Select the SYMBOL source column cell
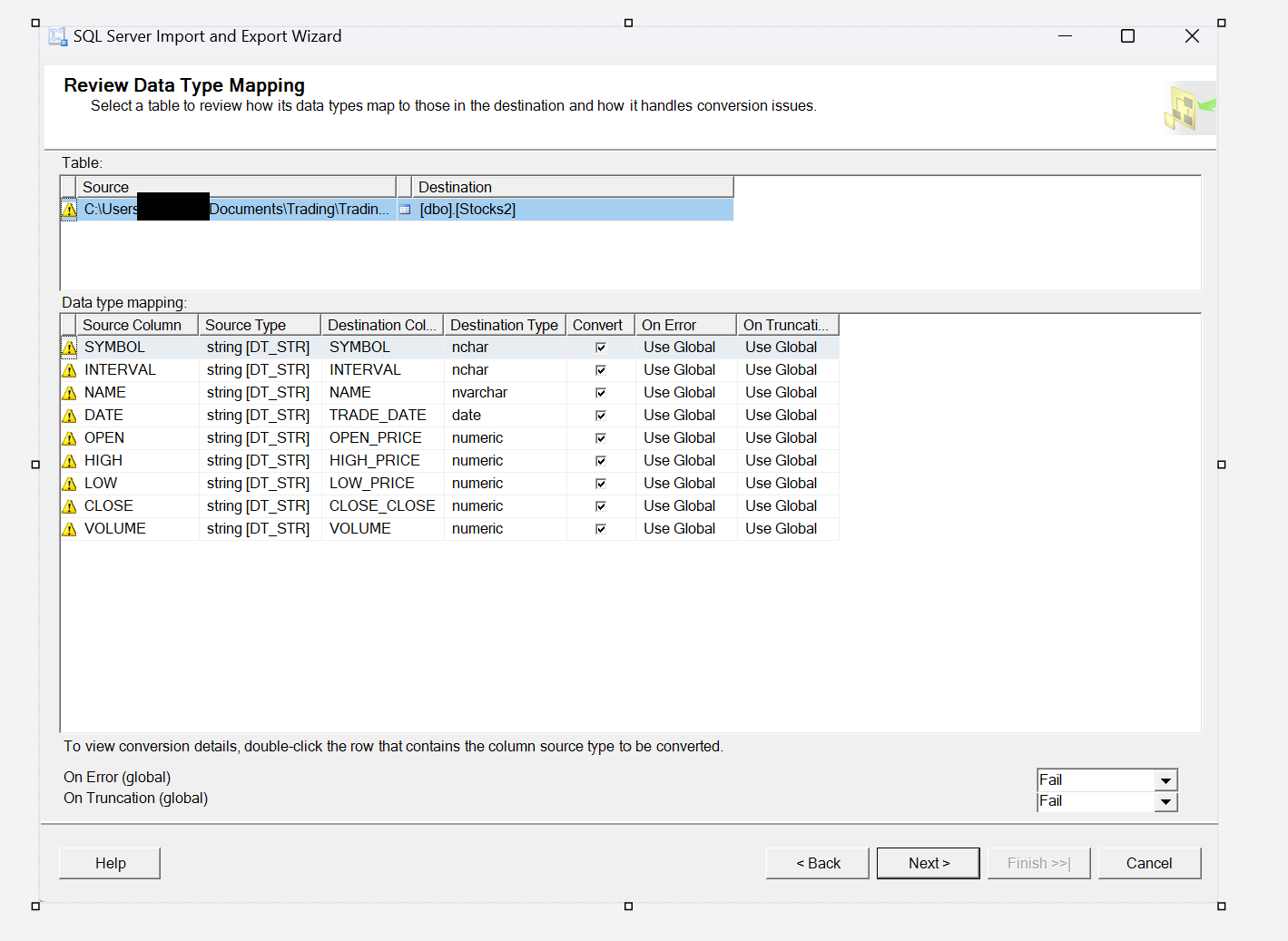 138,348
